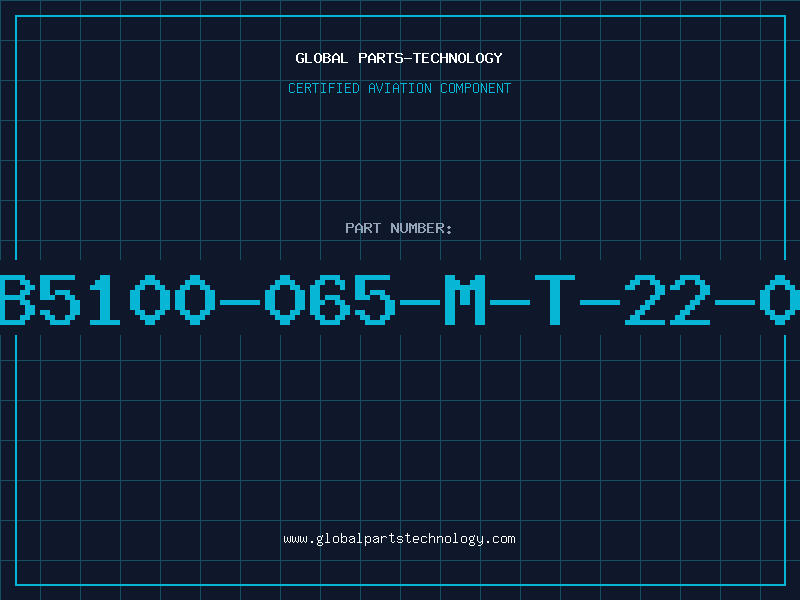The image size is (800, 600).
Task: Click the PART NUMBER: label
Action: point(399,228)
